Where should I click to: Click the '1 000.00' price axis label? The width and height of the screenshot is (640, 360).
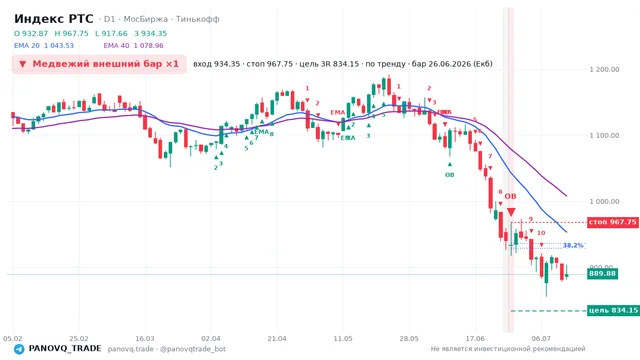tap(604, 202)
